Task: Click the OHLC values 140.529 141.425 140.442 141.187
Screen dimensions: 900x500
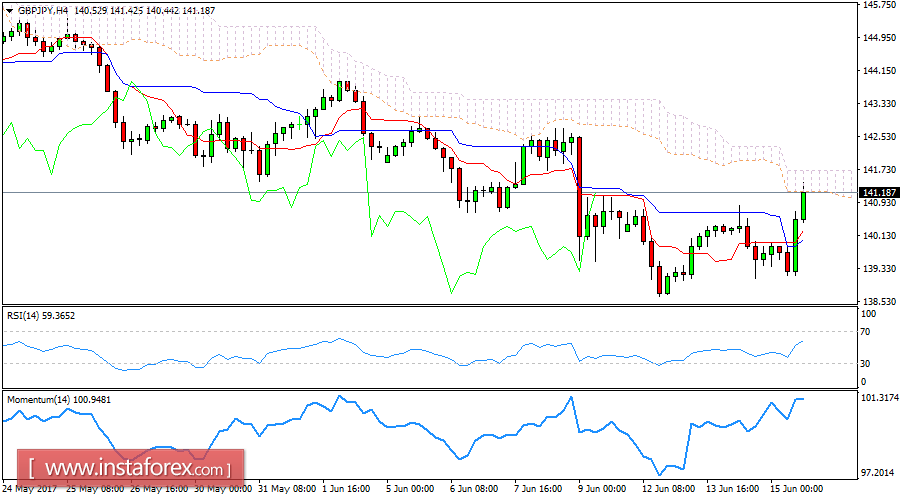Action: coord(145,11)
